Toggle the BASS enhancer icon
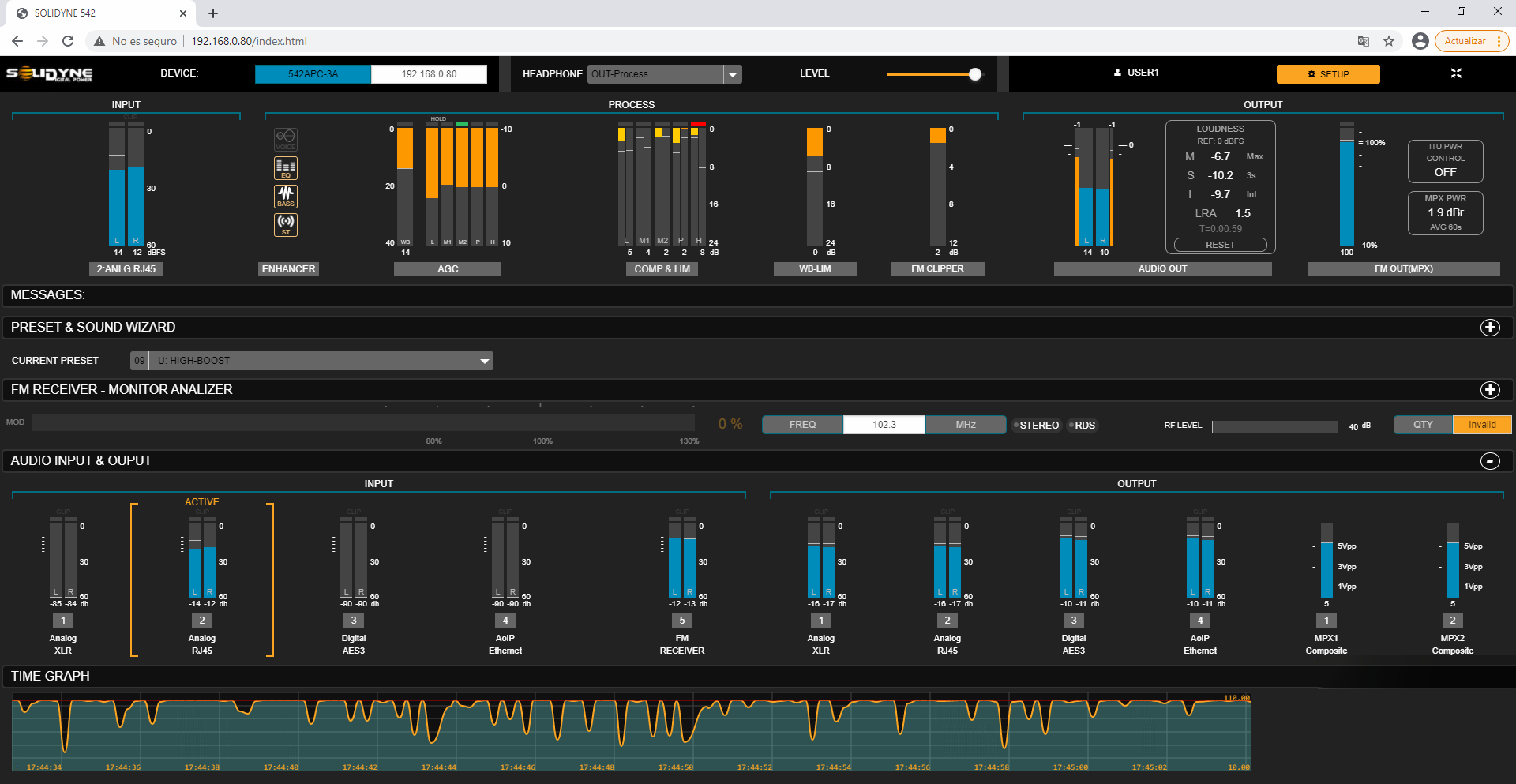 click(x=286, y=196)
